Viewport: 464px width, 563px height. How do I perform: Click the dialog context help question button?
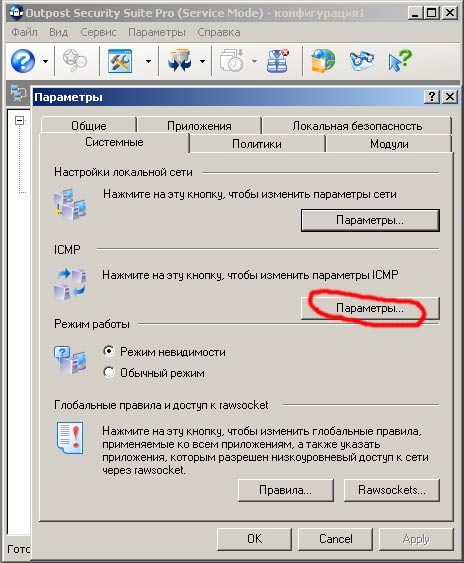(432, 97)
